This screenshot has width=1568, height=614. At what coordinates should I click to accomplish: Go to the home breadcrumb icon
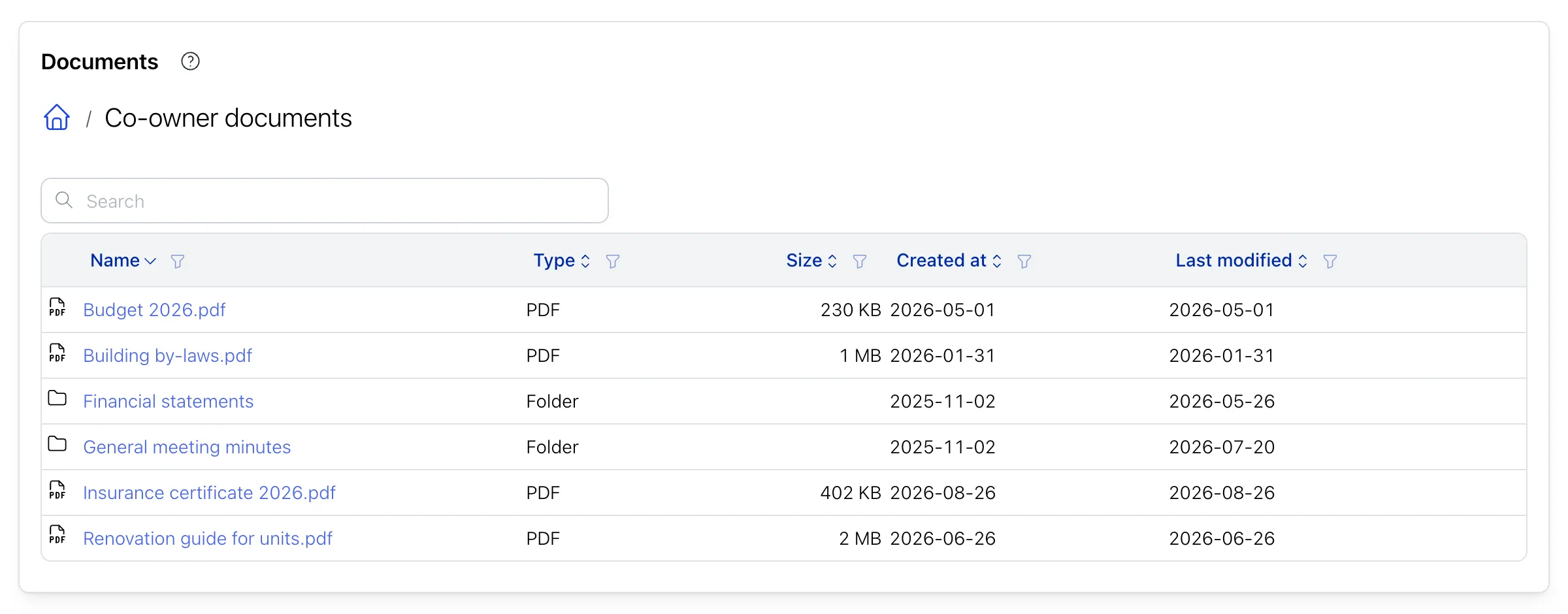(x=57, y=118)
